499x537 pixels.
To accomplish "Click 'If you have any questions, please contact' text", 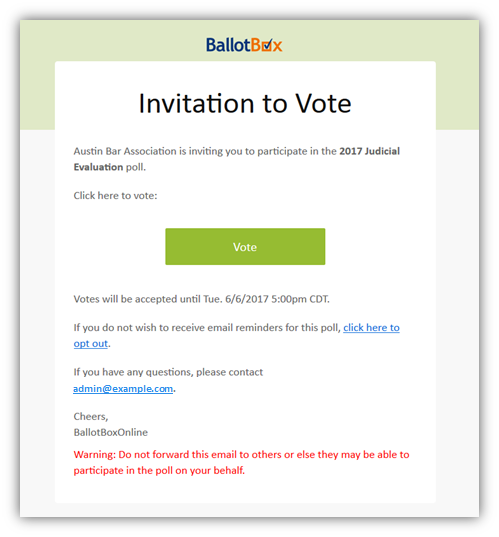I will (168, 372).
